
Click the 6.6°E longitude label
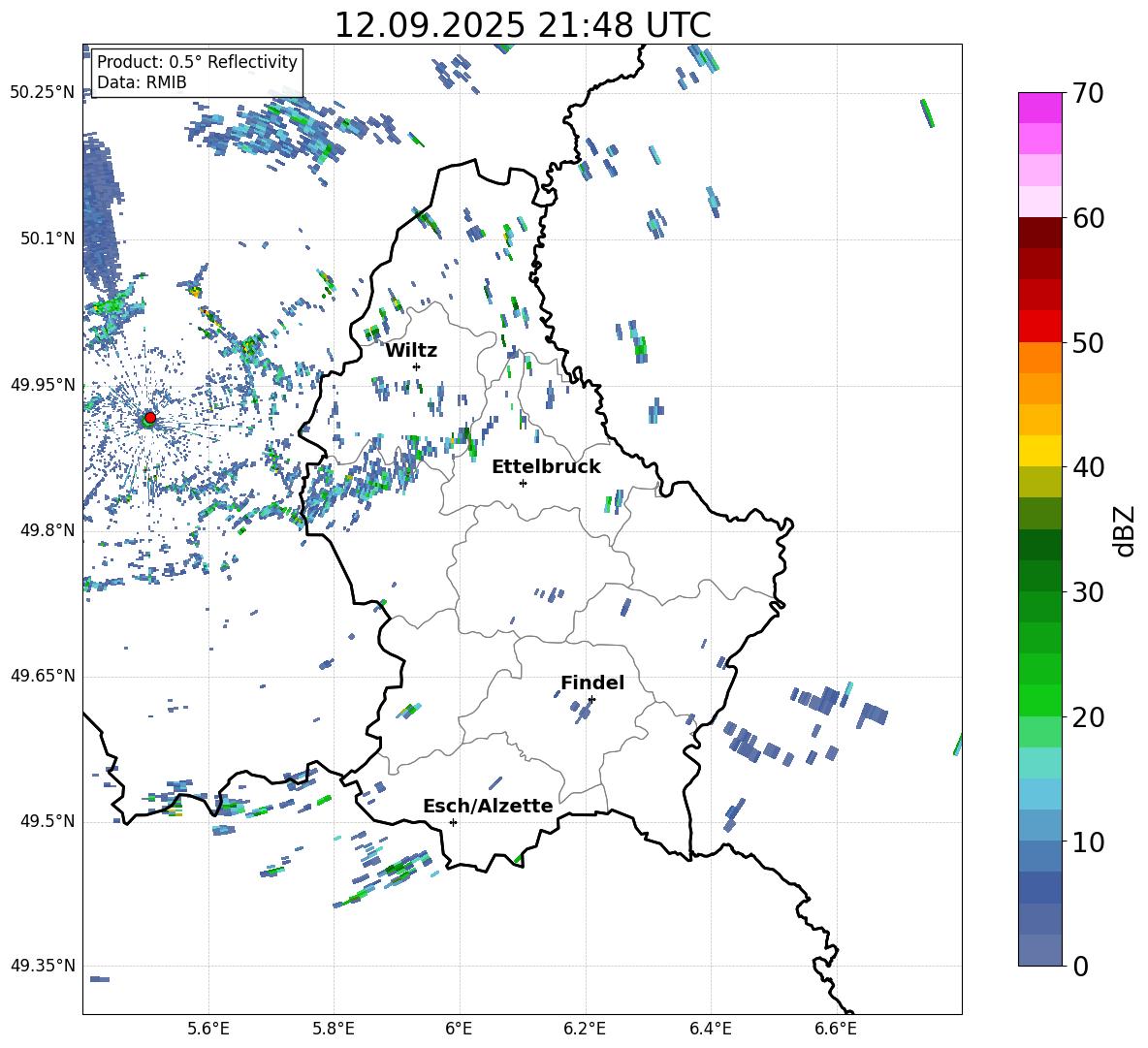pos(836,1030)
